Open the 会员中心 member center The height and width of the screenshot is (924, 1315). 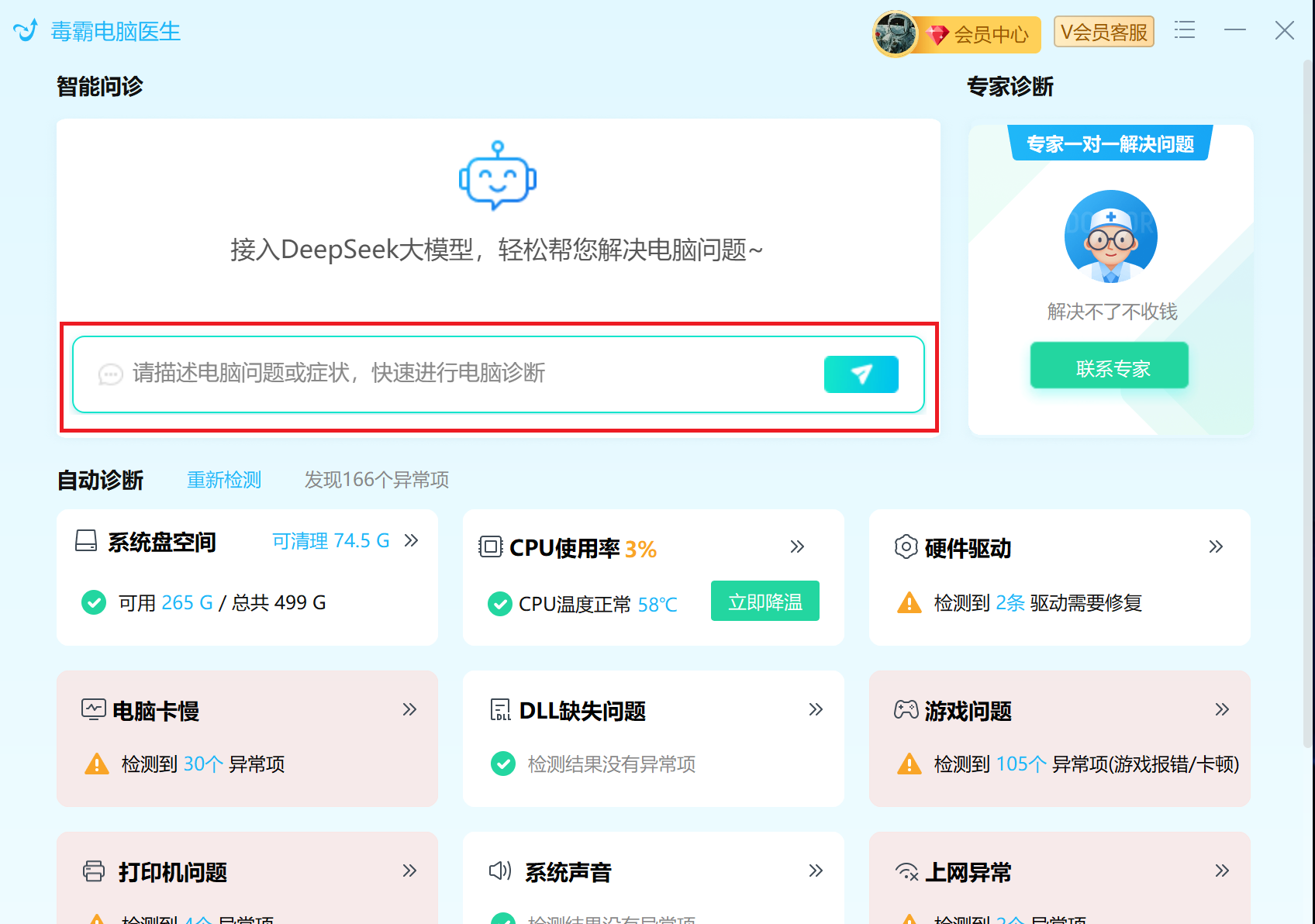click(978, 34)
